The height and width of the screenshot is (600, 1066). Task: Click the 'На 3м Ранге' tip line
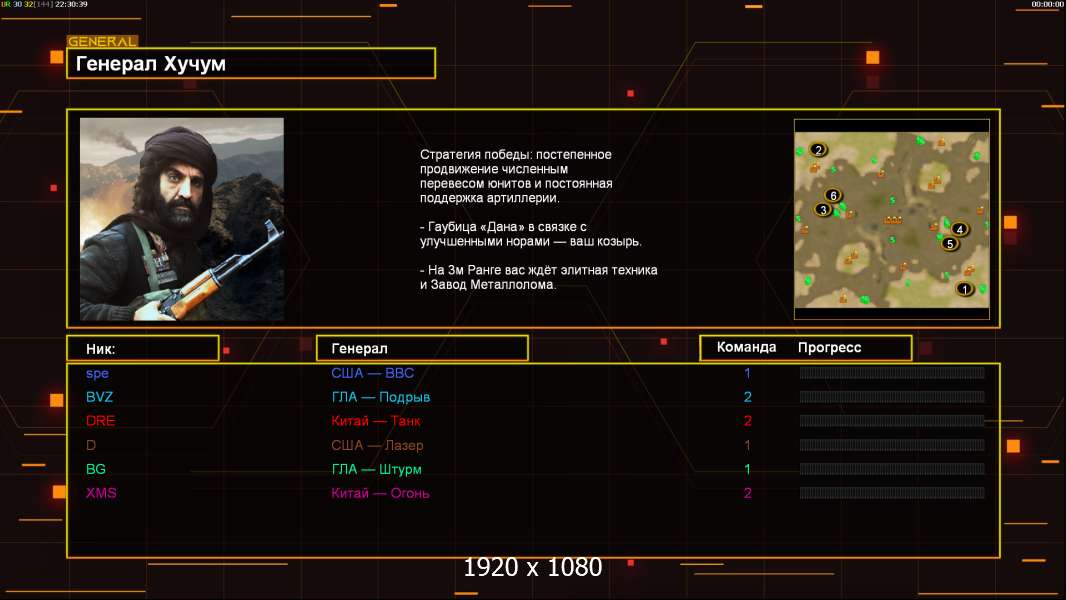538,277
